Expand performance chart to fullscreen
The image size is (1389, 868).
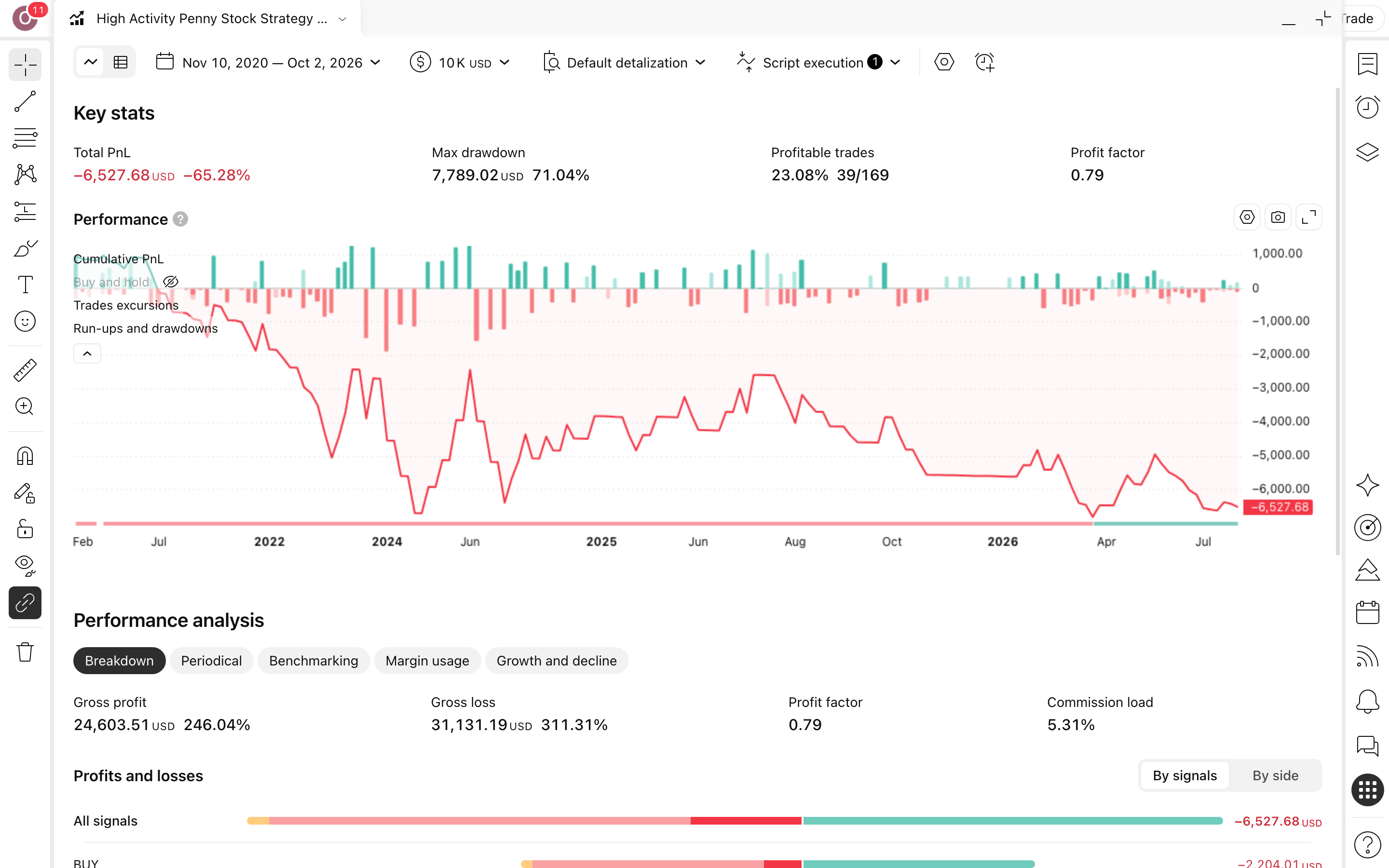coord(1308,217)
